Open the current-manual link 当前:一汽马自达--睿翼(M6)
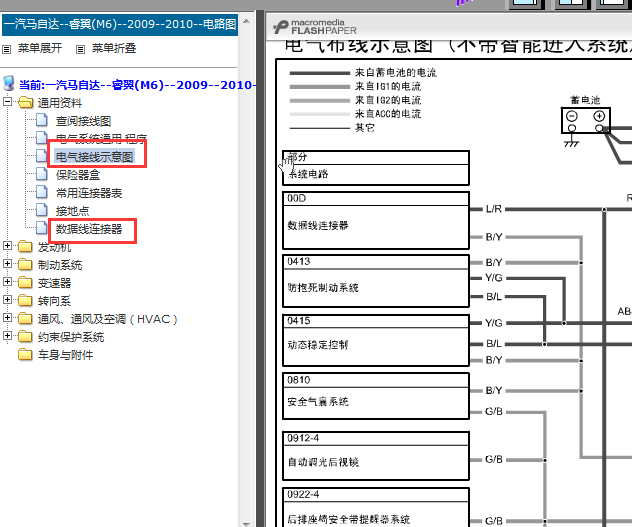This screenshot has width=632, height=527. coord(137,85)
